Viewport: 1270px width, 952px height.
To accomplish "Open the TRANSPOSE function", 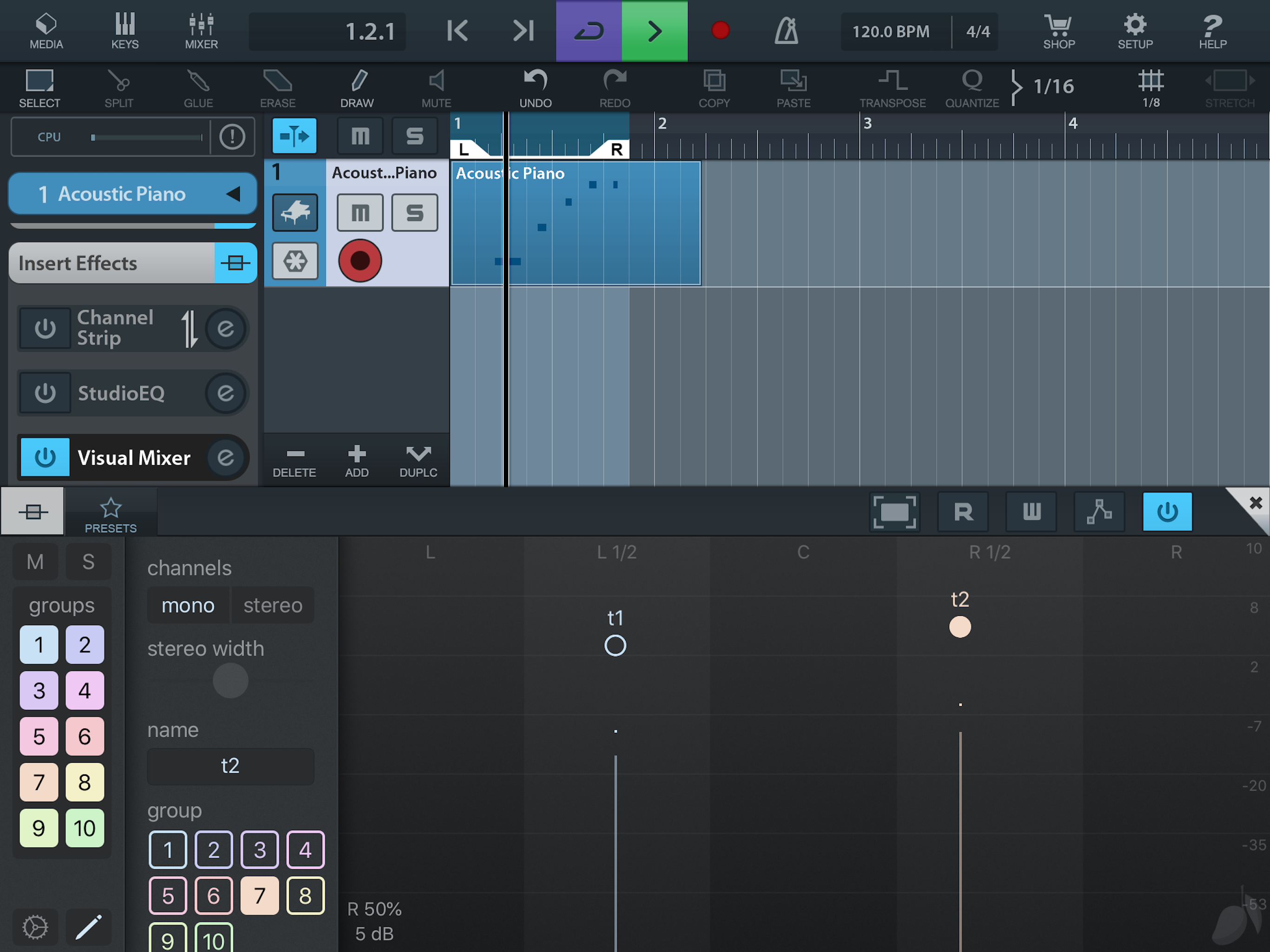I will [x=892, y=88].
